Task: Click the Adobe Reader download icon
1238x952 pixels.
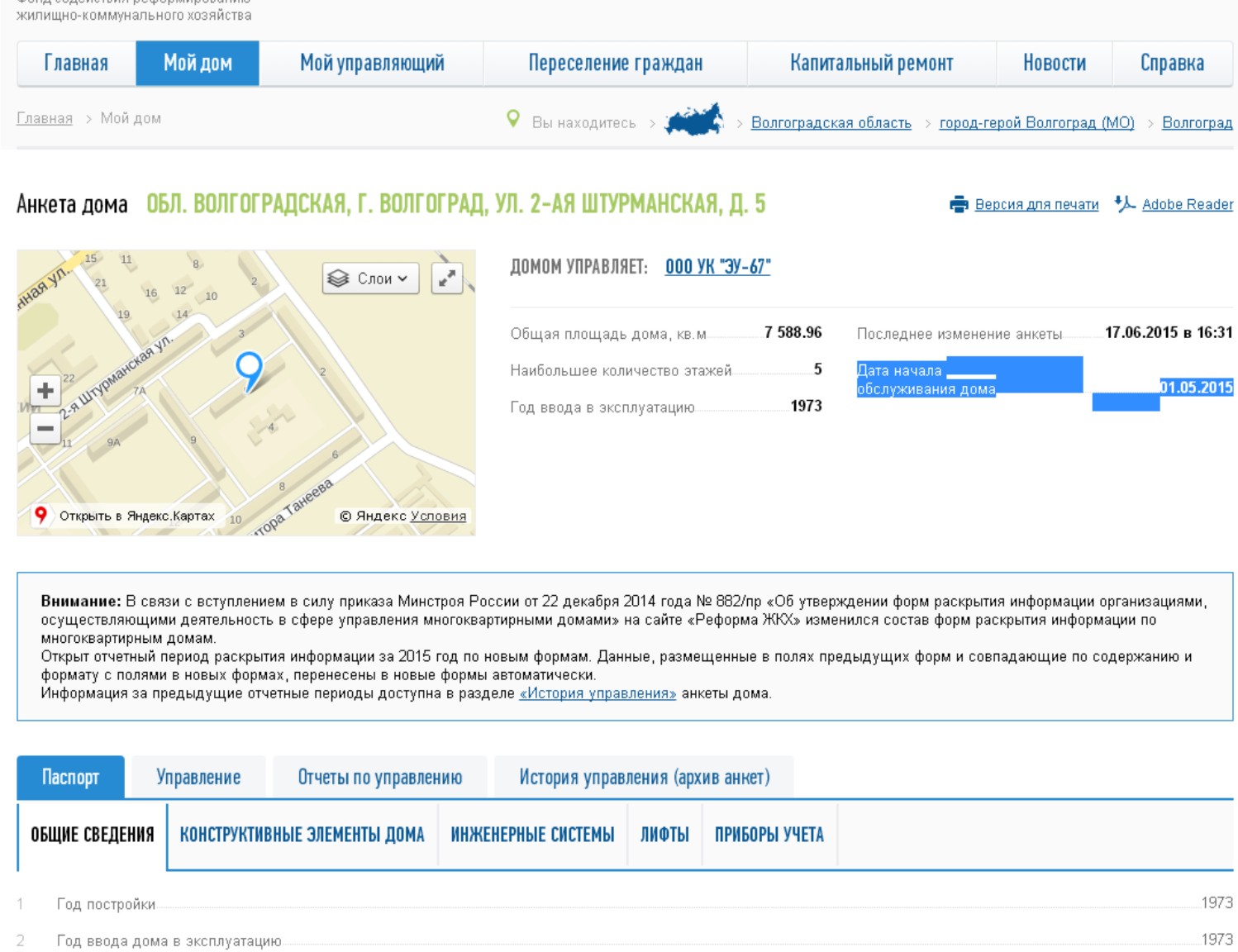Action: [x=1124, y=203]
